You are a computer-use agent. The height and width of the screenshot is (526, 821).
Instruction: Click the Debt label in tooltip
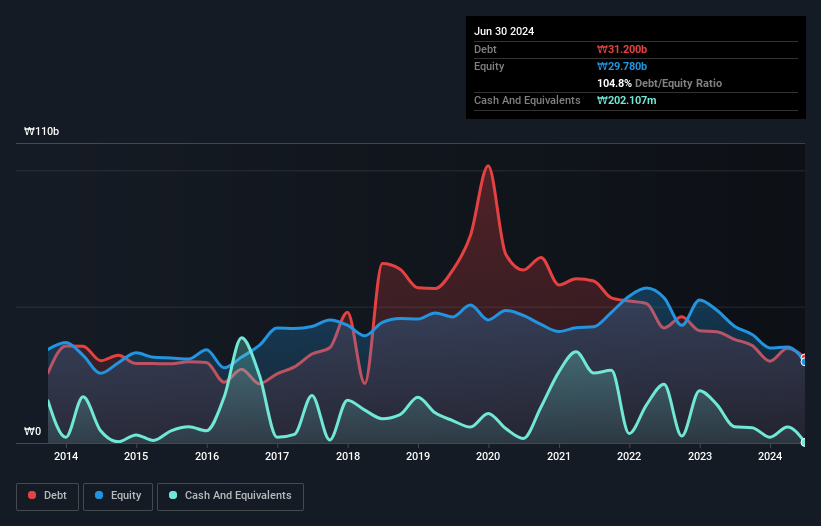click(x=485, y=49)
